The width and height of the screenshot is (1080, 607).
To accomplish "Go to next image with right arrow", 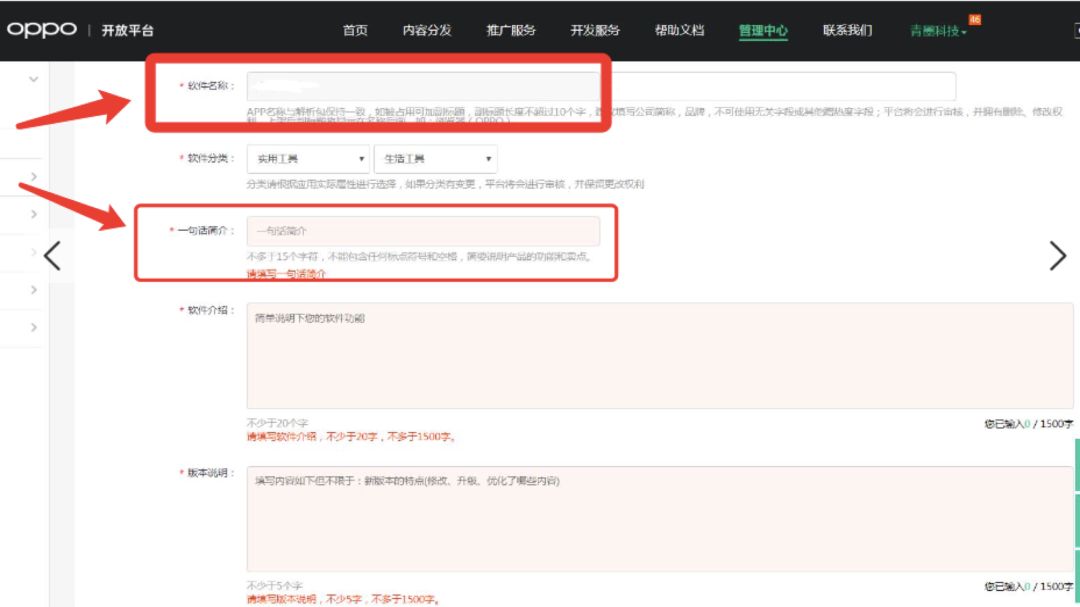I will click(1057, 256).
